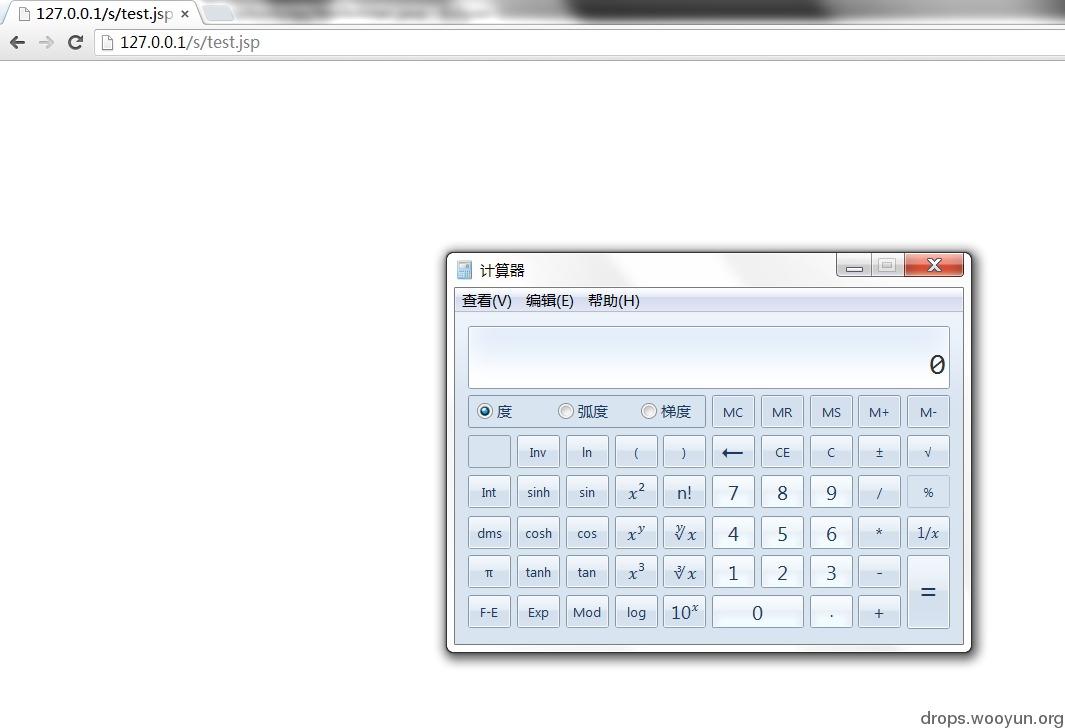This screenshot has width=1065, height=728.
Task: Click the digit 7 button
Action: coord(733,492)
